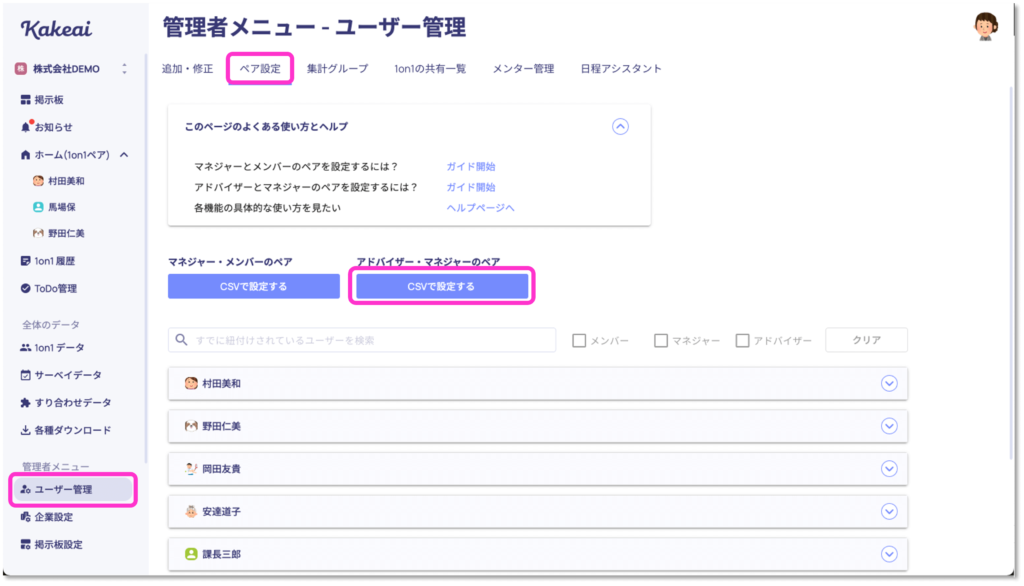This screenshot has height=586, width=1024.
Task: Check the アドバイザー filter checkbox
Action: 742,340
